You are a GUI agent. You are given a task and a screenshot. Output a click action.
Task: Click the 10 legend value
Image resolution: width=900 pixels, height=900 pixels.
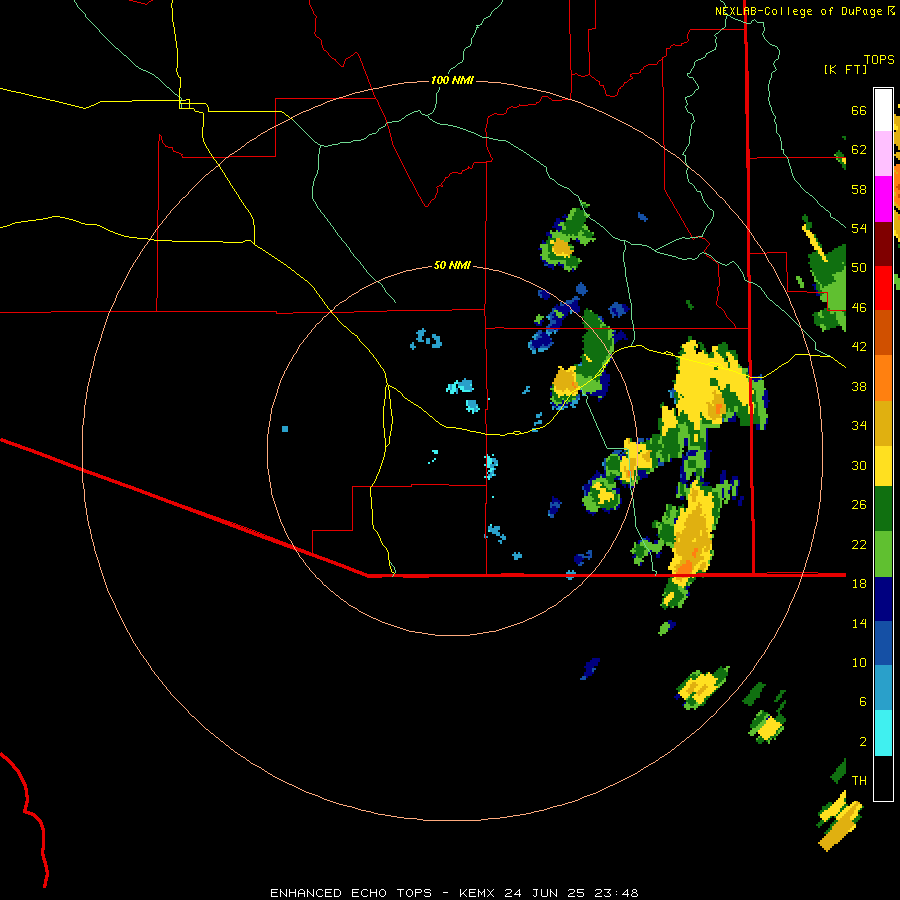point(859,662)
